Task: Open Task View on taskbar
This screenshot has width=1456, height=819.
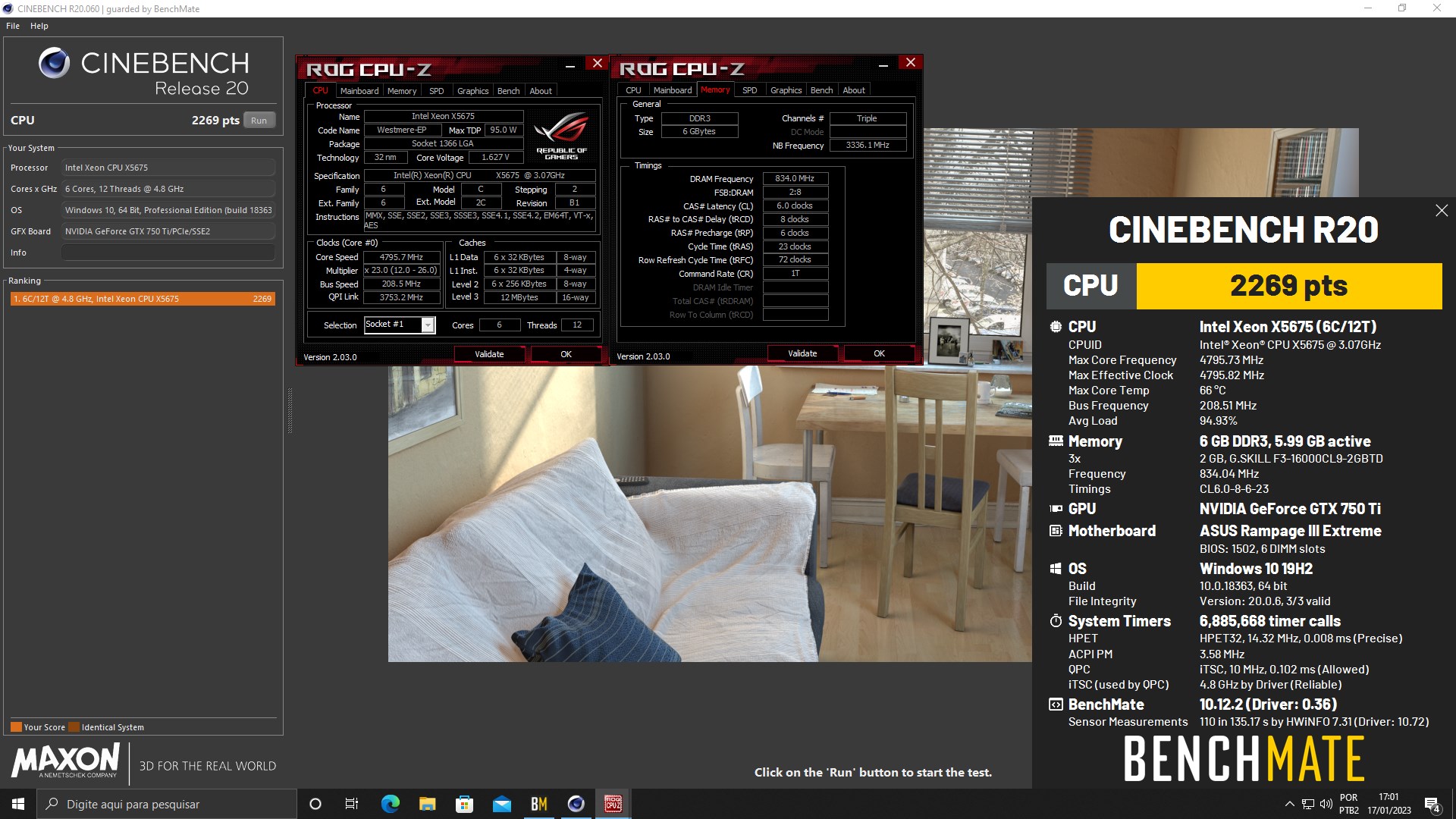Action: (x=352, y=804)
